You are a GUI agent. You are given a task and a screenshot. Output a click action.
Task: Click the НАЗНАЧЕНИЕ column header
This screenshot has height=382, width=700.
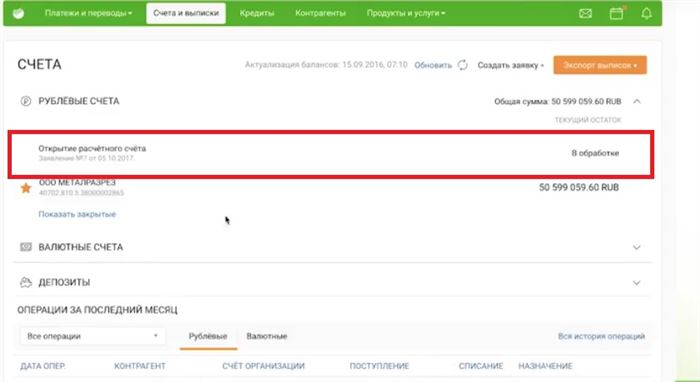click(x=545, y=366)
